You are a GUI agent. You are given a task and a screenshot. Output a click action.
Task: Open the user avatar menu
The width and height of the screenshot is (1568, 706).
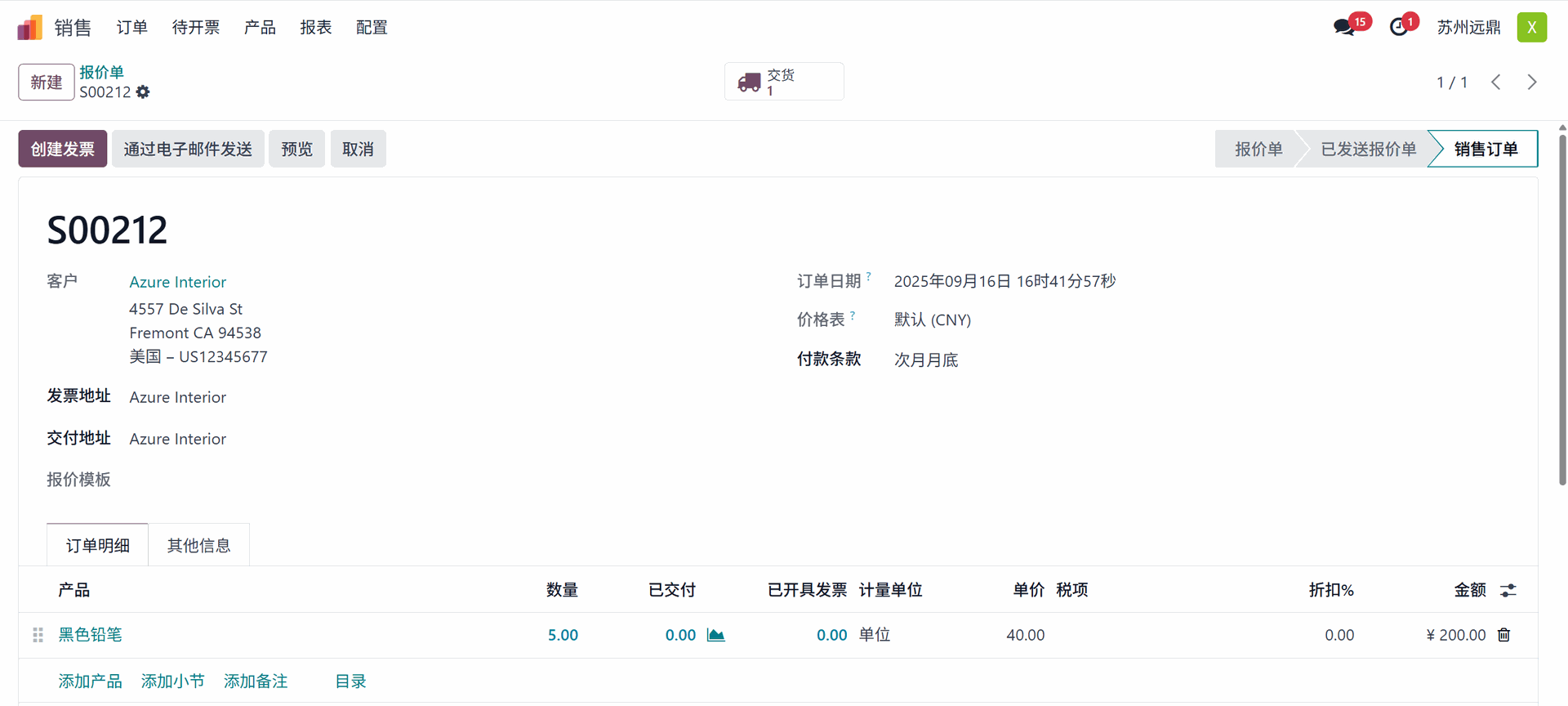tap(1531, 27)
